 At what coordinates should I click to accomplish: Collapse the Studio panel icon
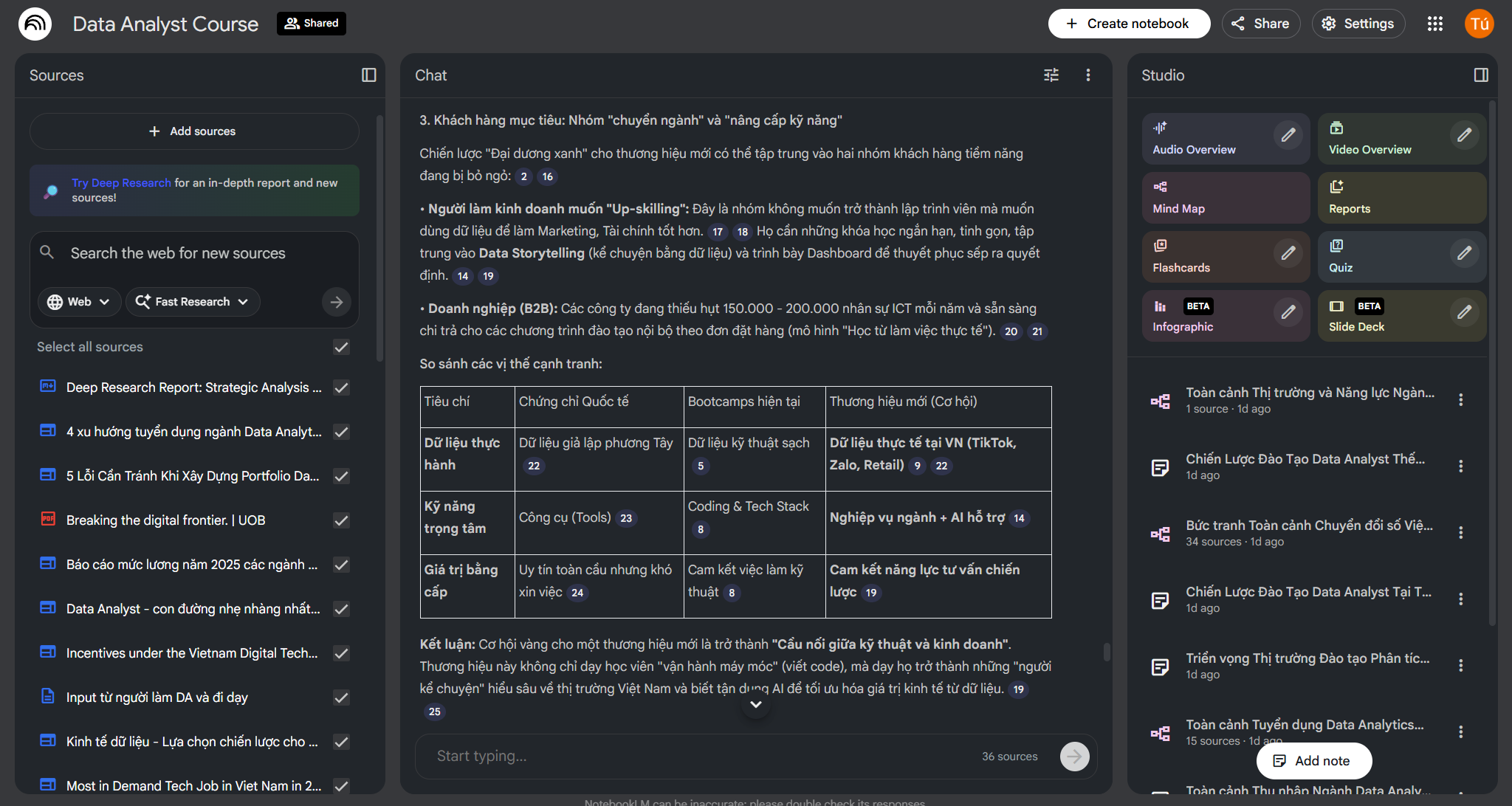pos(1481,75)
